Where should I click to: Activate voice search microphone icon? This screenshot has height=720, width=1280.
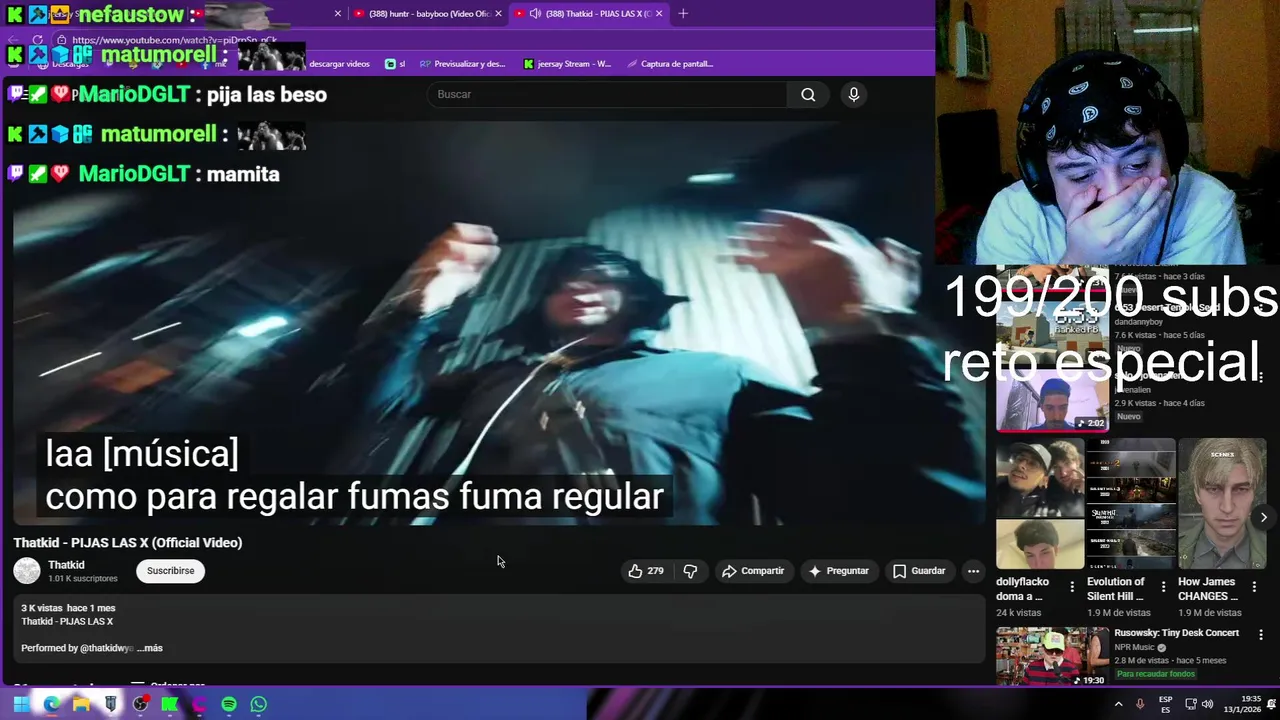853,94
